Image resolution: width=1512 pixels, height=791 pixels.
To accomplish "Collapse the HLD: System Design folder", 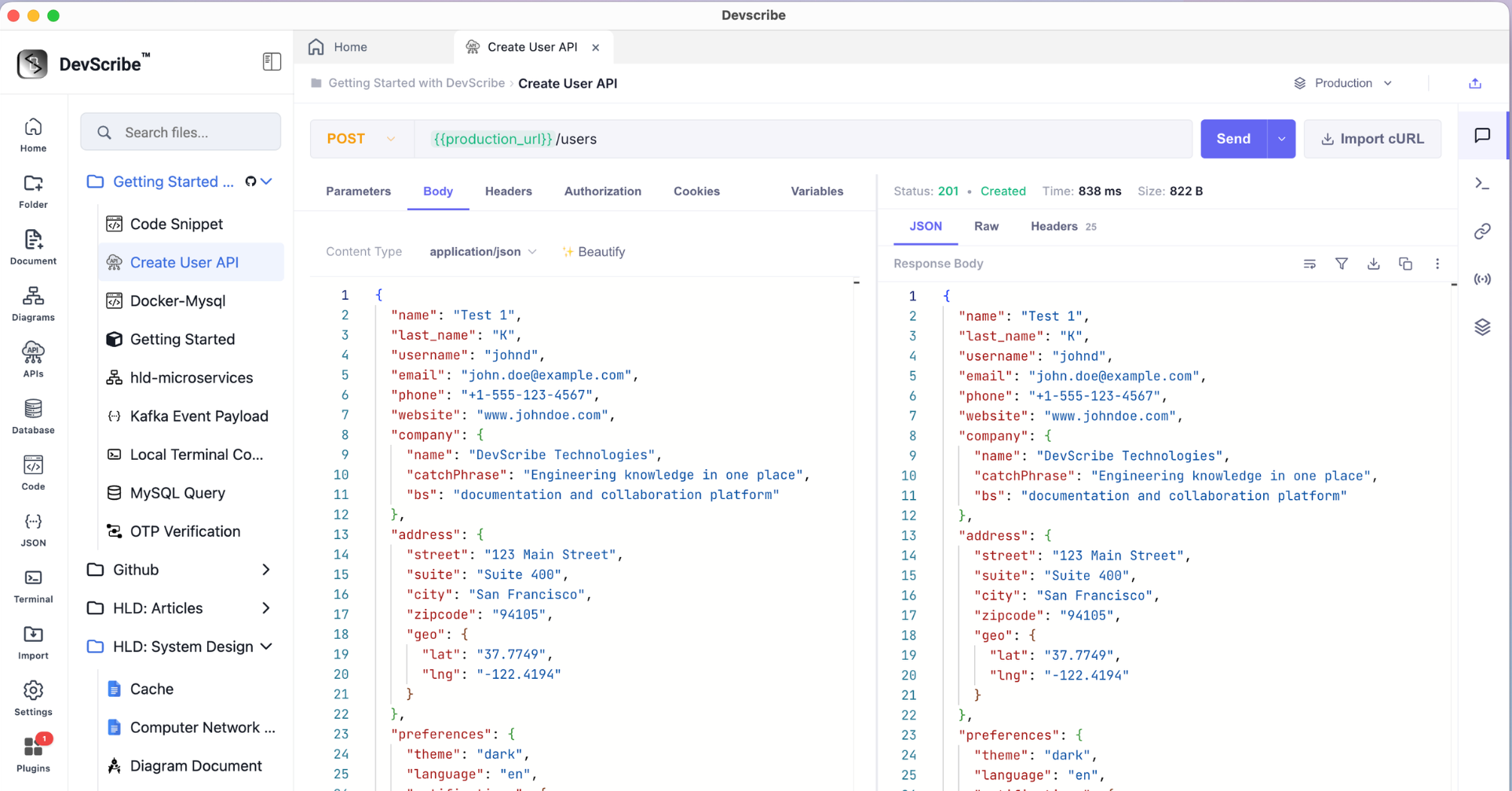I will tap(267, 647).
